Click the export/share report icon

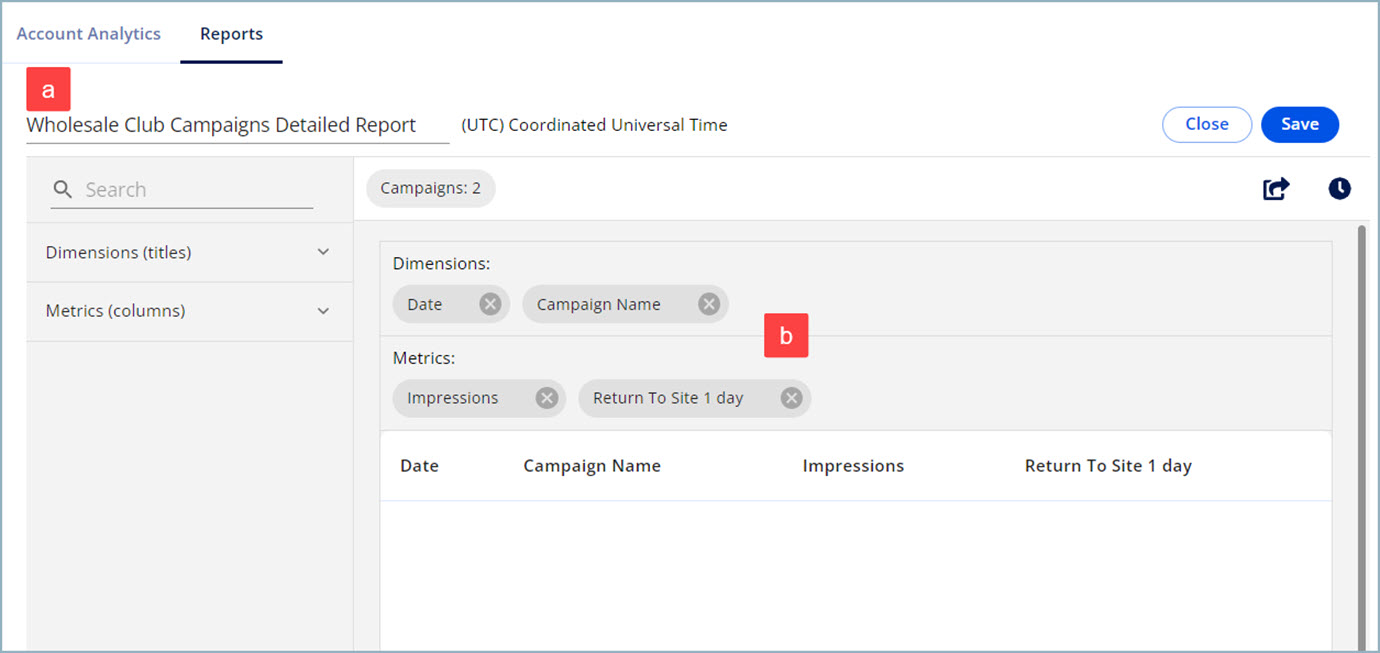point(1276,188)
